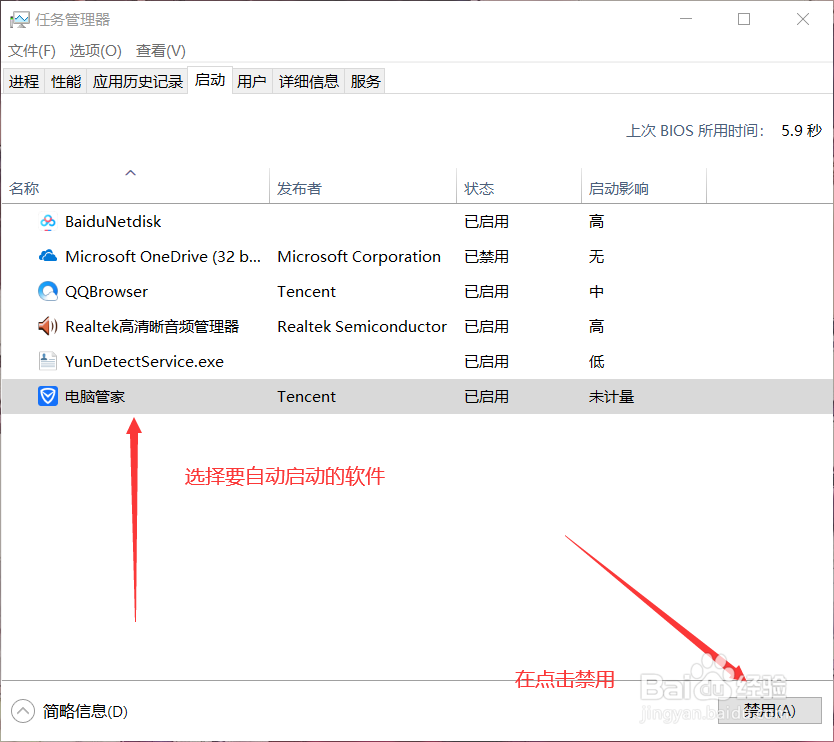Click the 5.9 秒 BIOS time value
The image size is (834, 742).
tap(802, 131)
